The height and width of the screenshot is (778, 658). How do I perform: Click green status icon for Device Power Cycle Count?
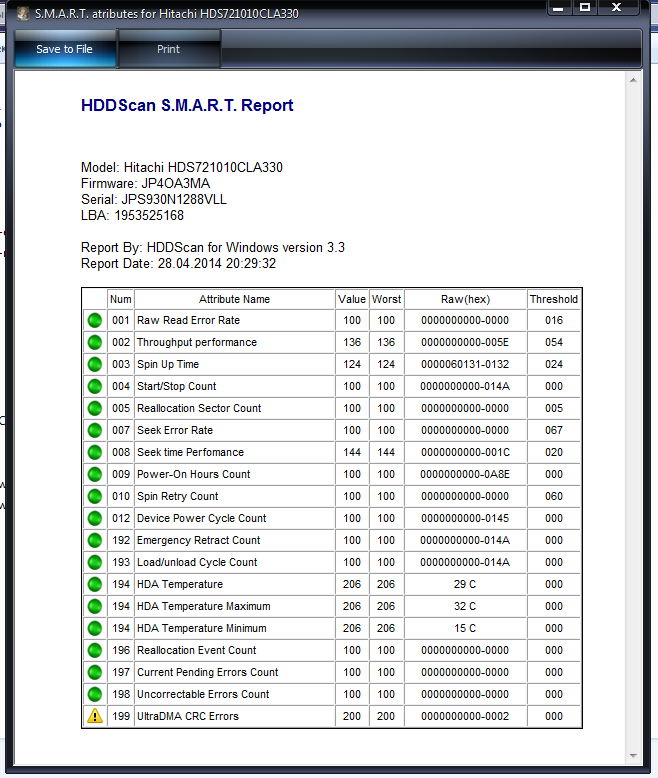pyautogui.click(x=95, y=519)
